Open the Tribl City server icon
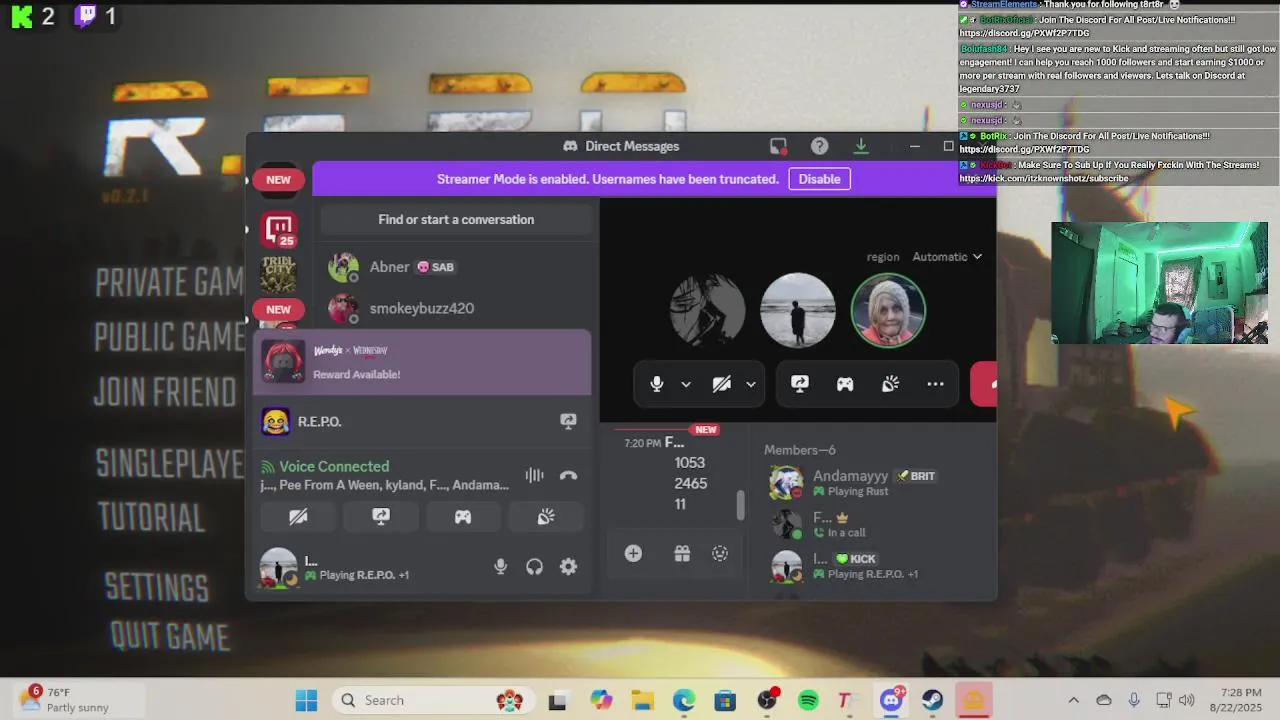1280x720 pixels. (x=279, y=273)
